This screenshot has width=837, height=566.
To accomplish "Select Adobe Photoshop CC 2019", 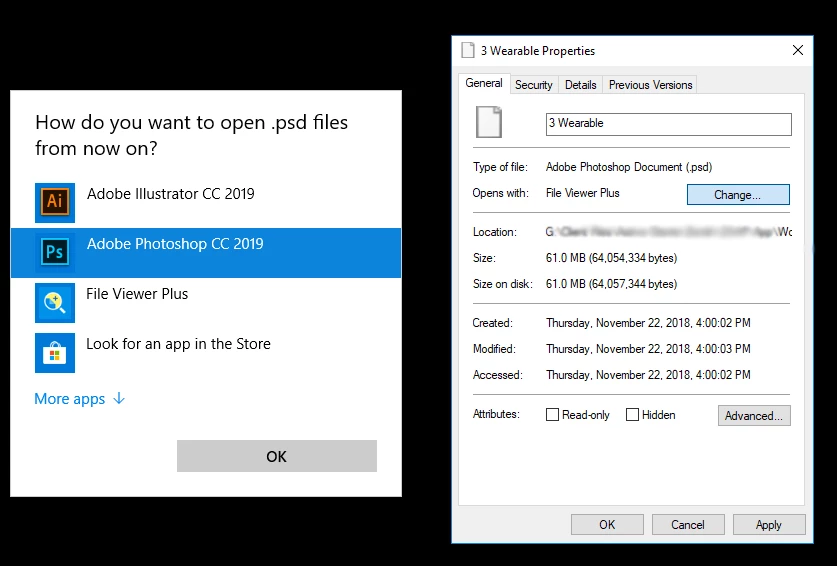I will point(206,253).
